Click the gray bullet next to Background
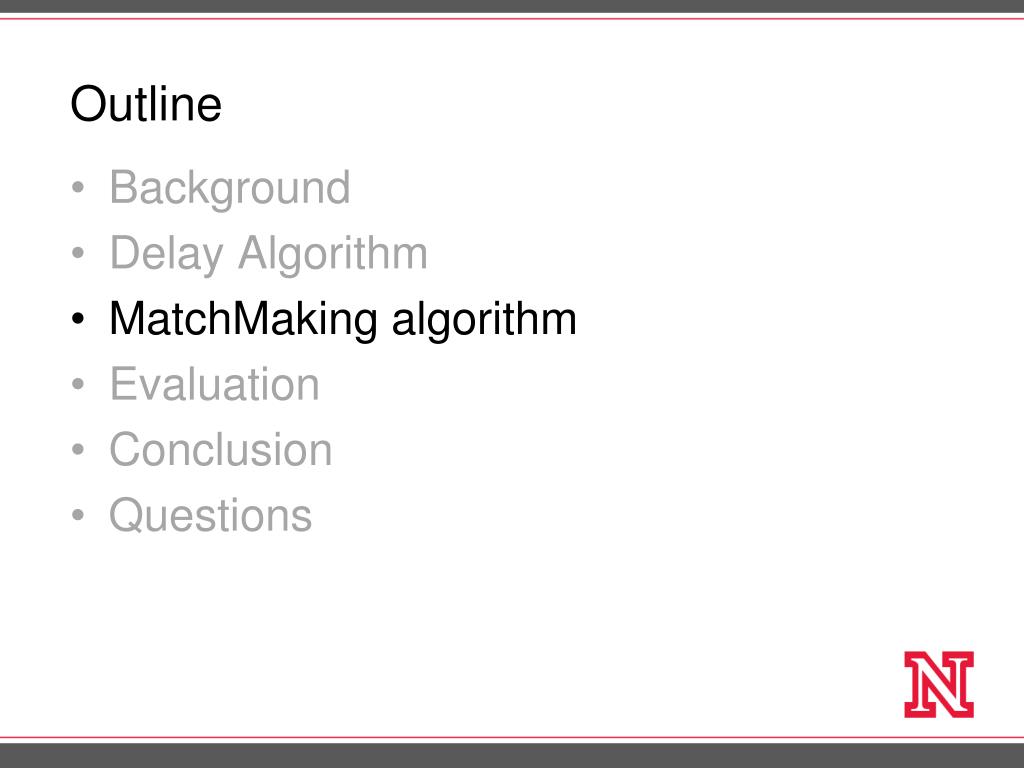Screen dimensions: 1024x768 (x=78, y=187)
